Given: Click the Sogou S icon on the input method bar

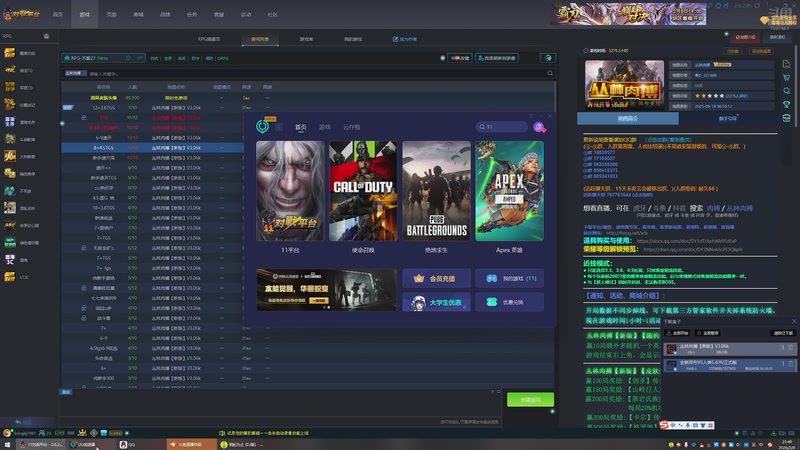Looking at the screenshot, I should (x=663, y=424).
